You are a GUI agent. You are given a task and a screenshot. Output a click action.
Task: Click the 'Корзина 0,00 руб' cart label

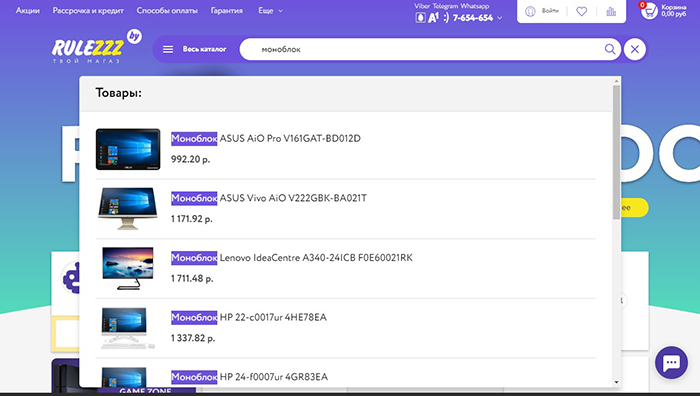tap(674, 11)
